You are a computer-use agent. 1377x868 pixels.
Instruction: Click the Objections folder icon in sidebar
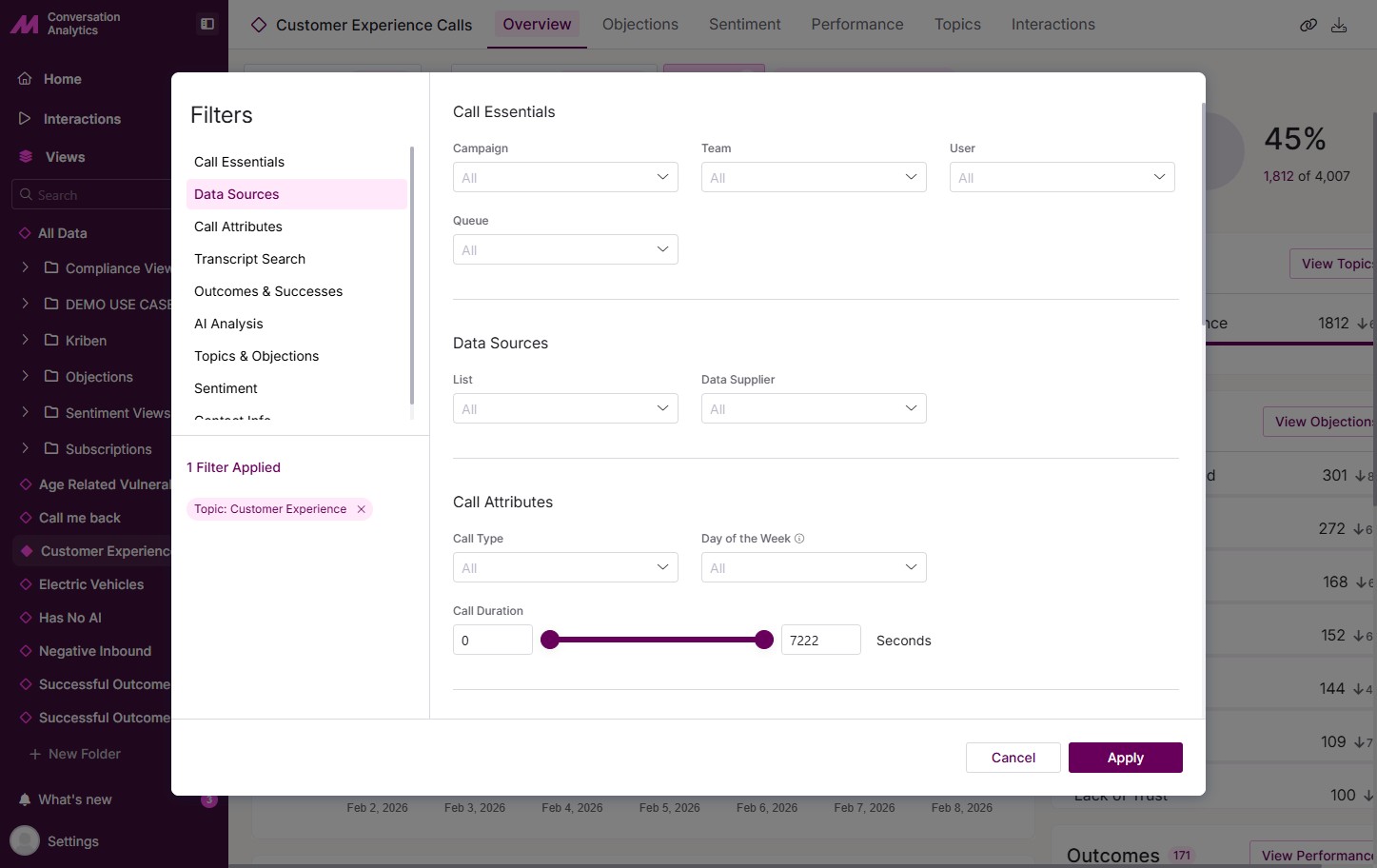(51, 376)
